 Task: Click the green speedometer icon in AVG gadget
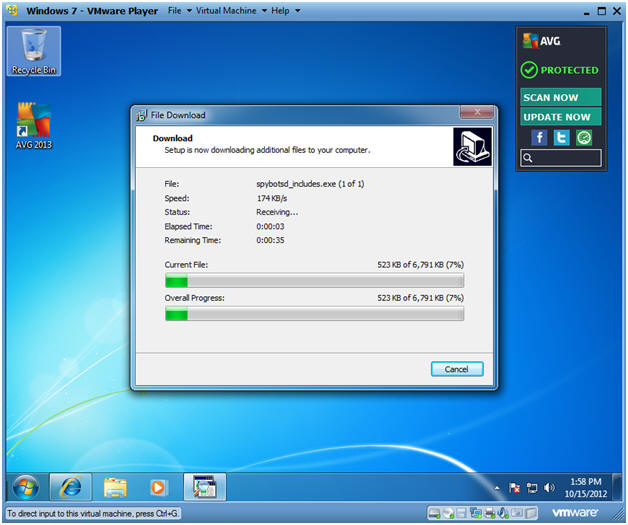pyautogui.click(x=584, y=138)
